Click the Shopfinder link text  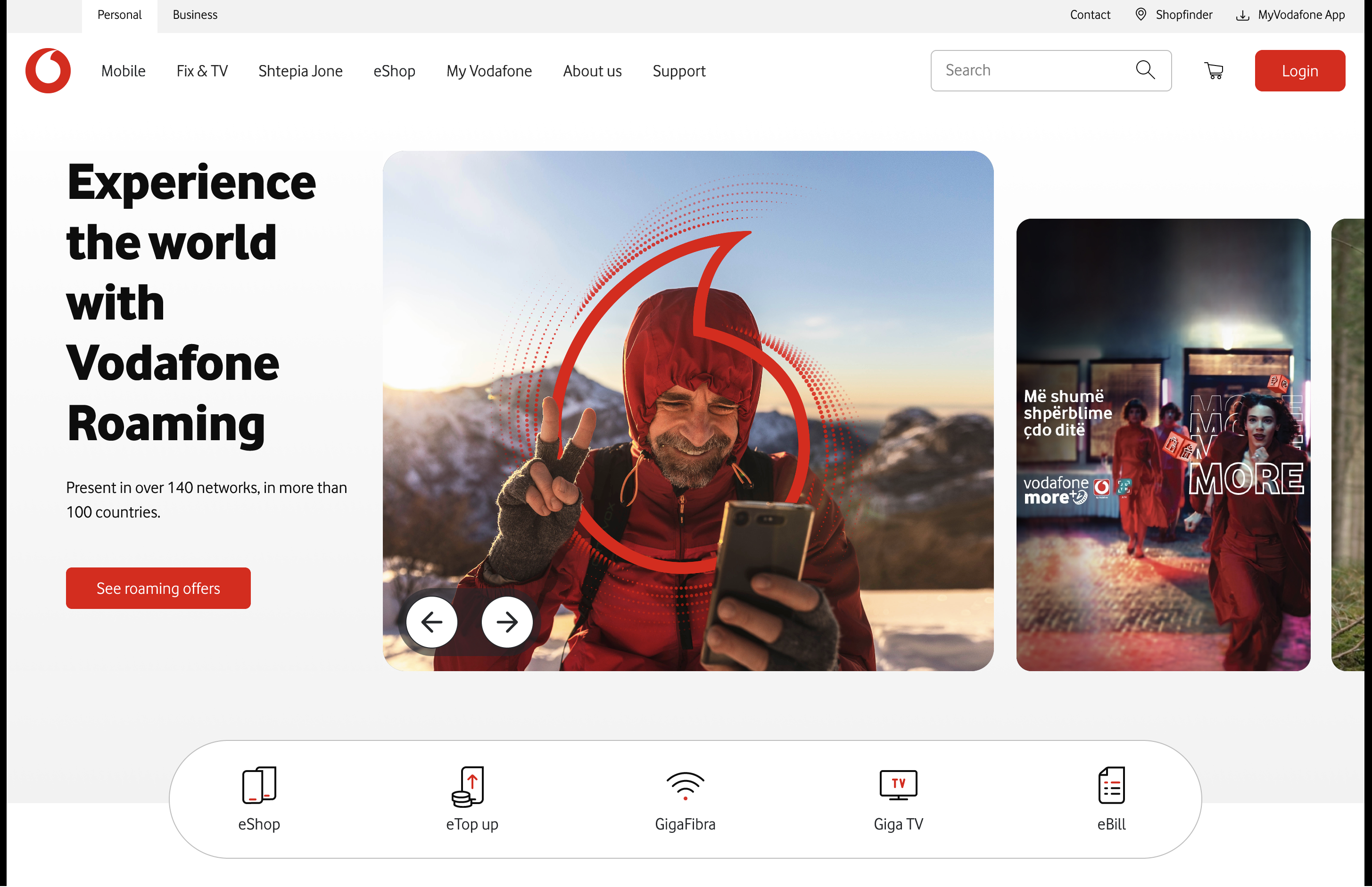tap(1183, 15)
